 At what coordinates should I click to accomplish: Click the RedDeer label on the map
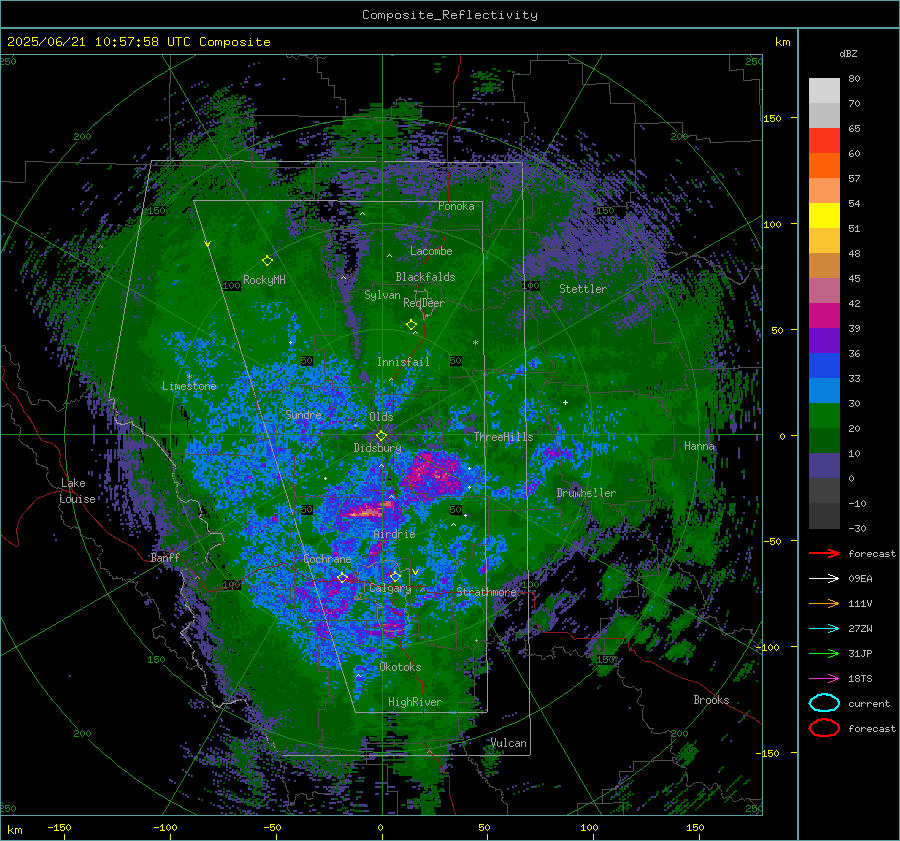tap(424, 303)
